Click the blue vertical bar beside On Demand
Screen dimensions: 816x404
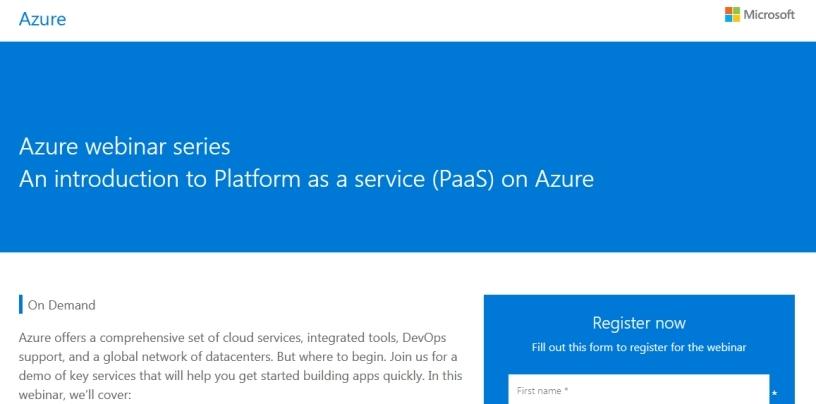pyautogui.click(x=20, y=305)
